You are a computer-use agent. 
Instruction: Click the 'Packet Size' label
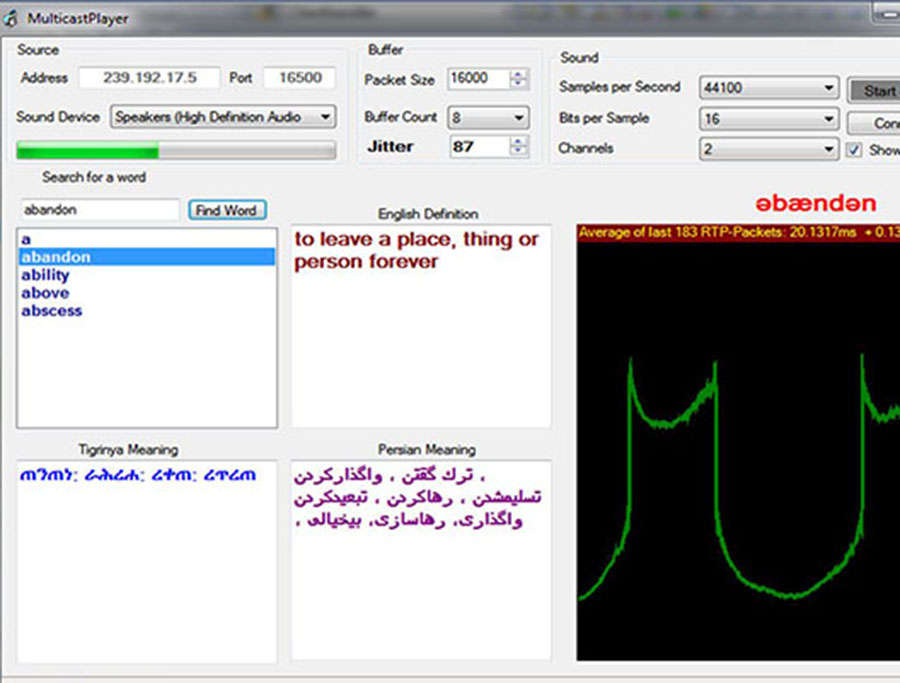tap(399, 80)
